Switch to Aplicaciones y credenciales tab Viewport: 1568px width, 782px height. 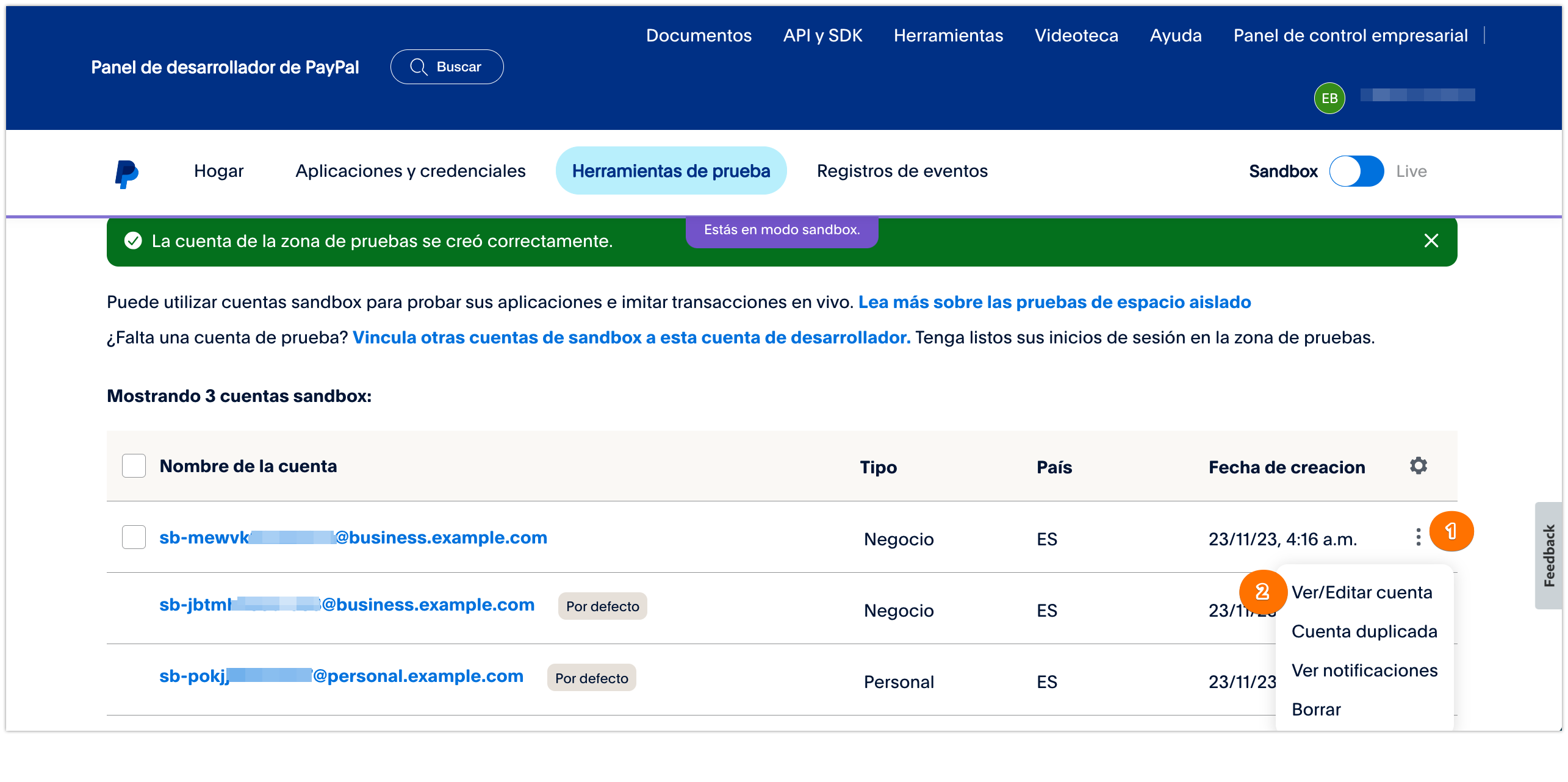pyautogui.click(x=410, y=171)
